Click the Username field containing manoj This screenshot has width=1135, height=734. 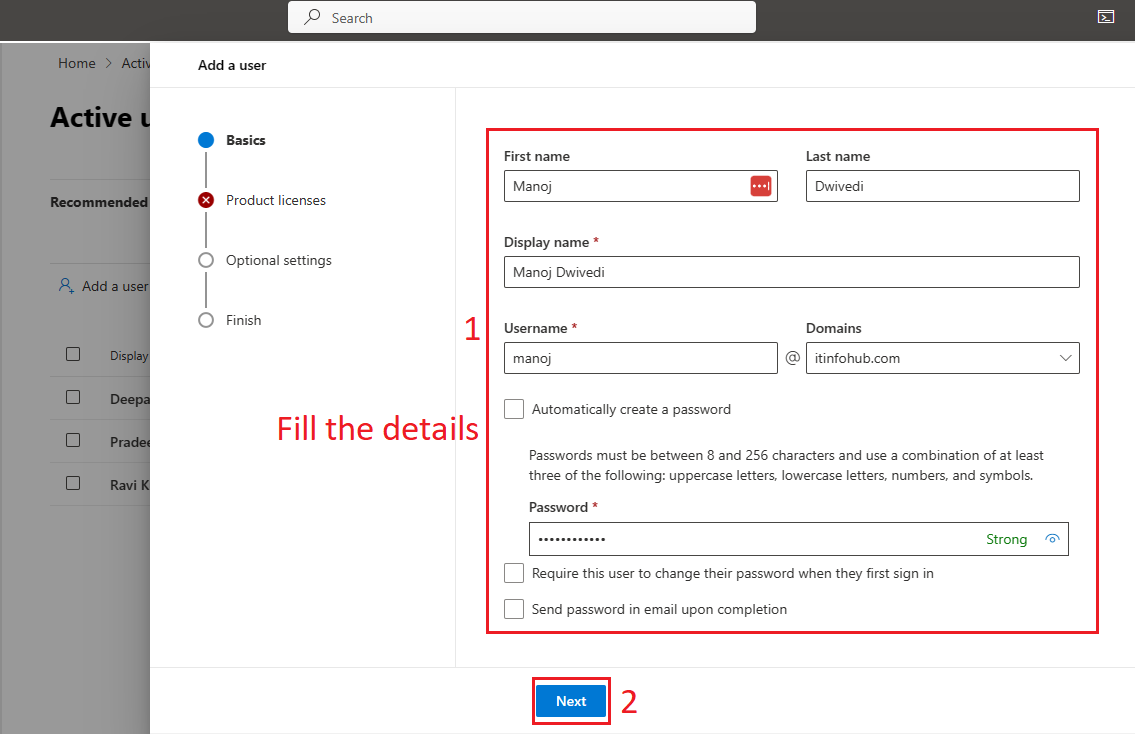click(641, 358)
